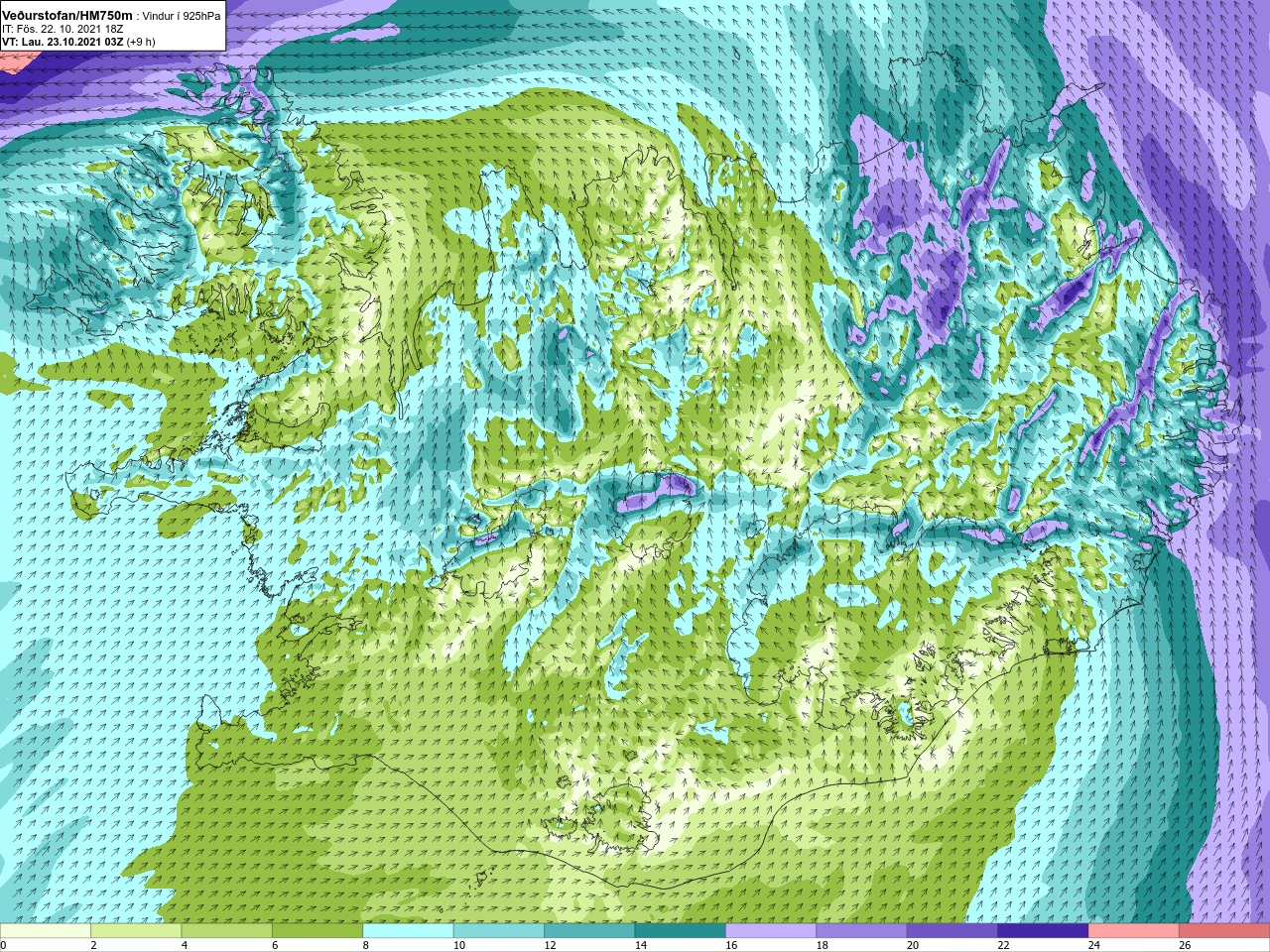Click the olive green 6–8 legend swatch
The width and height of the screenshot is (1270, 952).
coord(317,931)
